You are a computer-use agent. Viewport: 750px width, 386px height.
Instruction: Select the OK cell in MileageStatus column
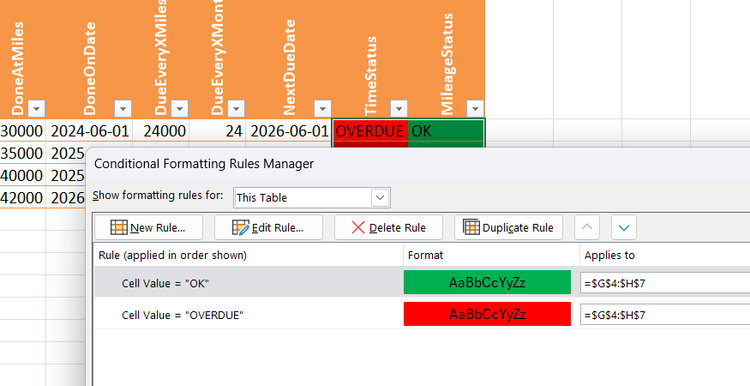[x=446, y=131]
